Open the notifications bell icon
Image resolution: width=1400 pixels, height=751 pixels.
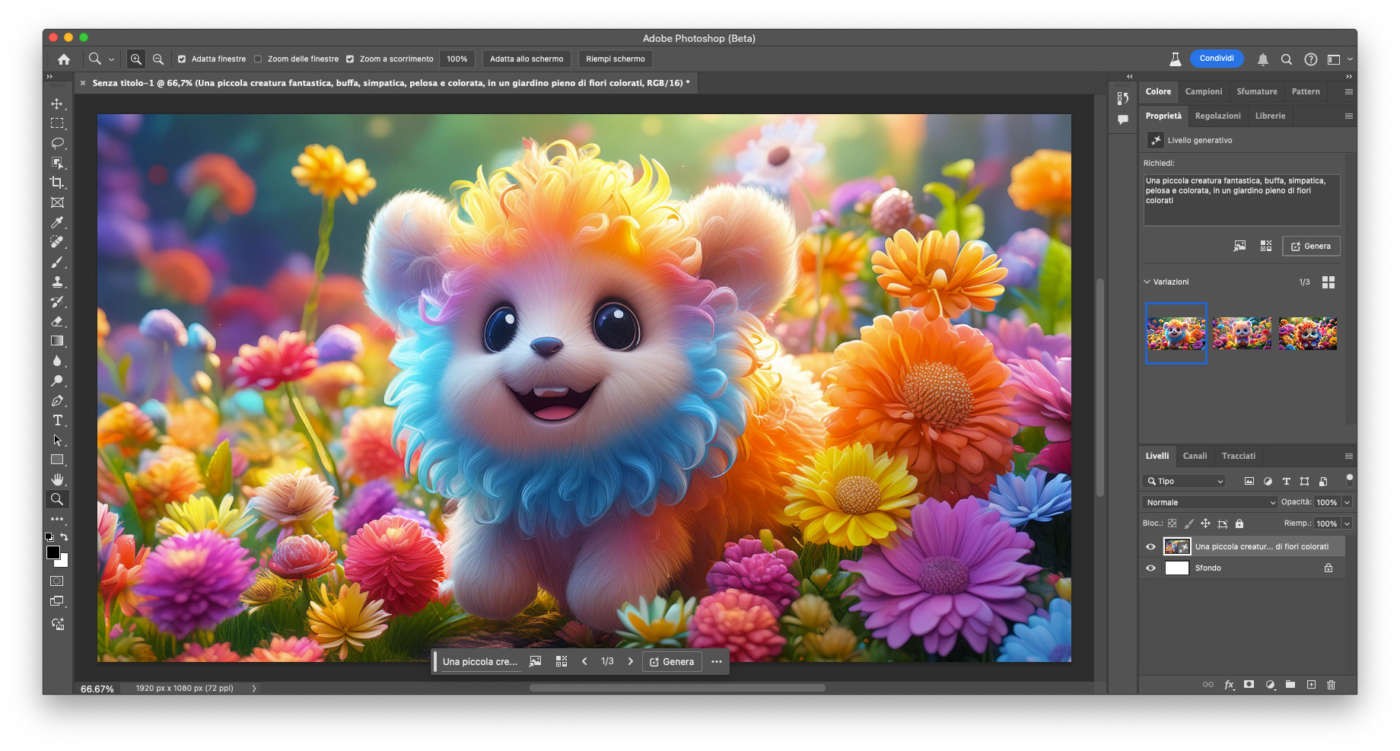tap(1263, 59)
